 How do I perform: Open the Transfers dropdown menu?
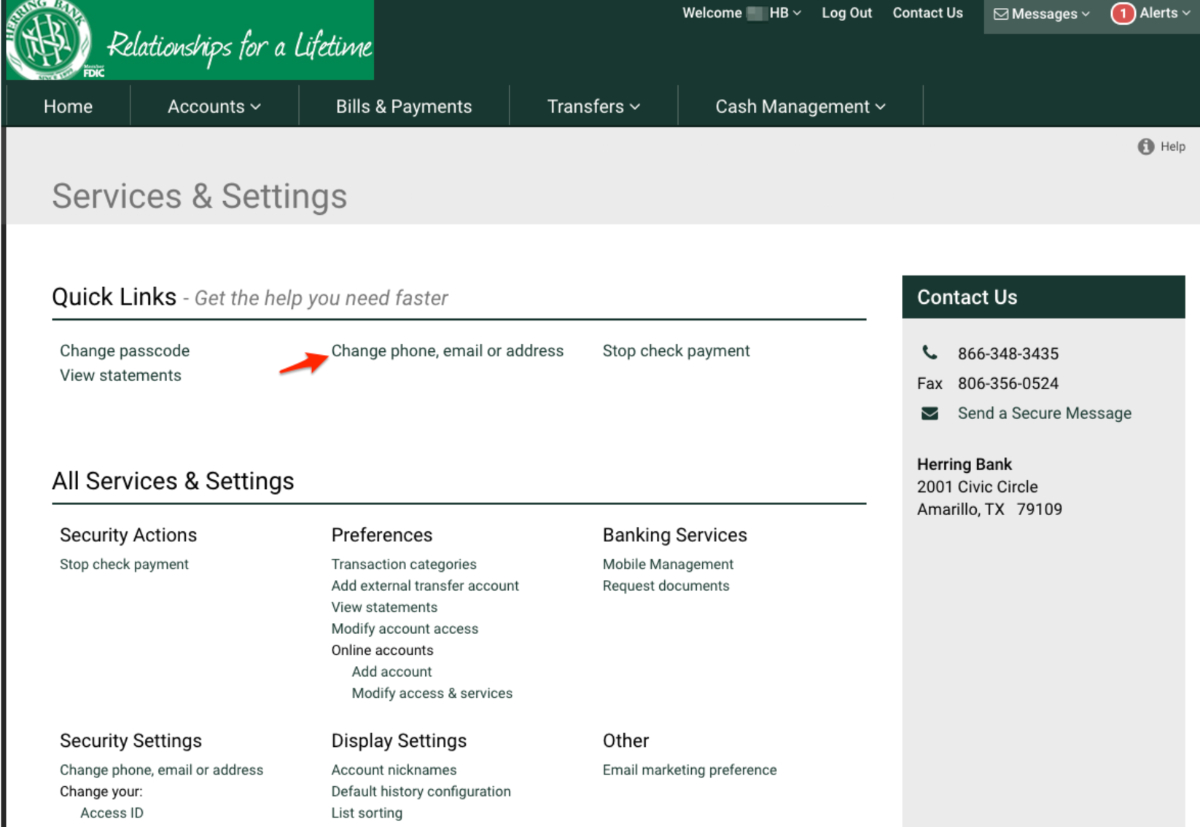click(x=593, y=107)
